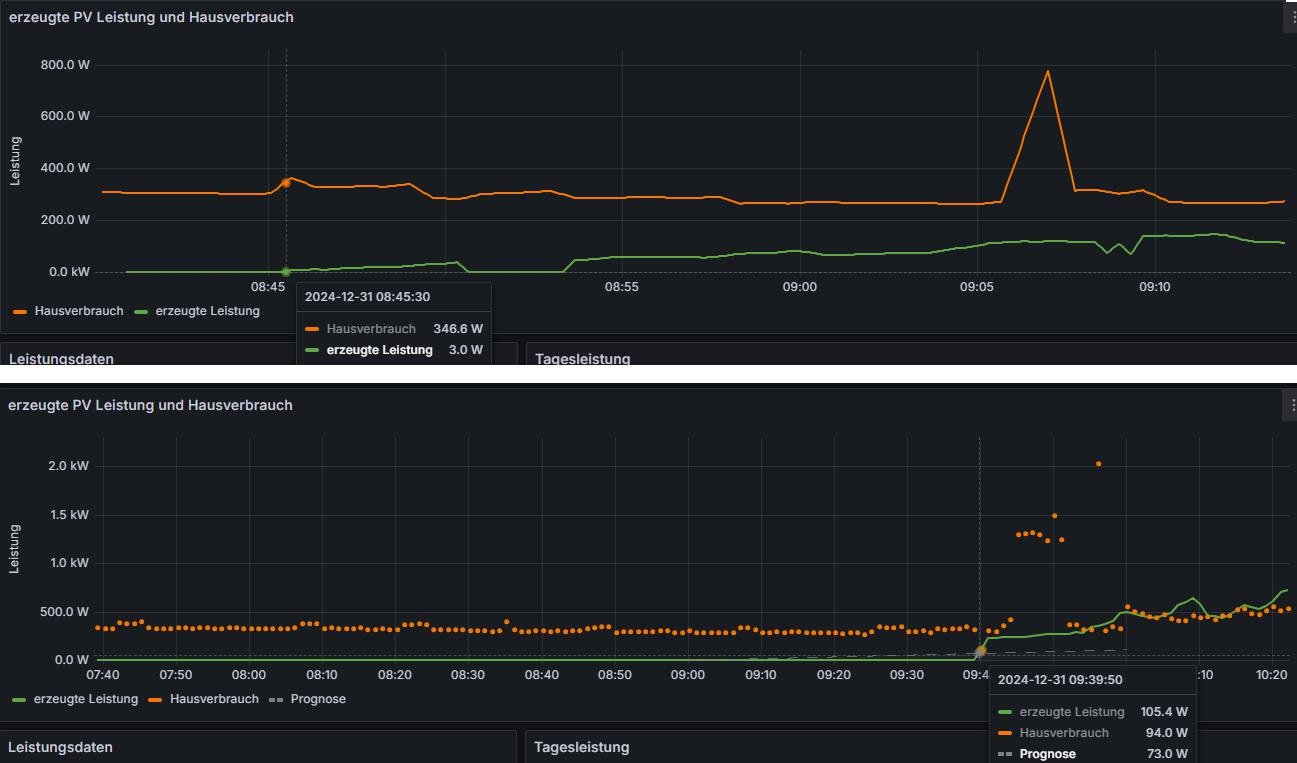This screenshot has height=763, width=1297.
Task: Toggle erzeugte Leistung series in upper panel legend
Action: click(207, 311)
